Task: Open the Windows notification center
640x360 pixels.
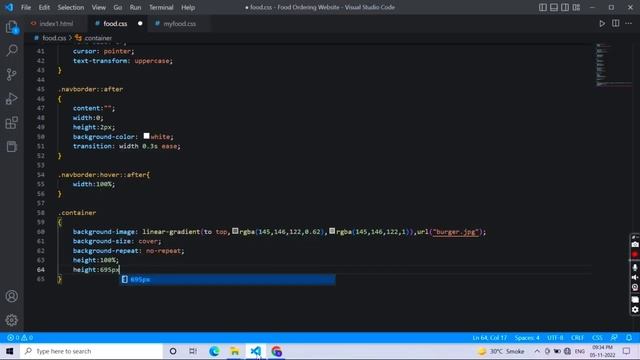Action: (x=627, y=351)
